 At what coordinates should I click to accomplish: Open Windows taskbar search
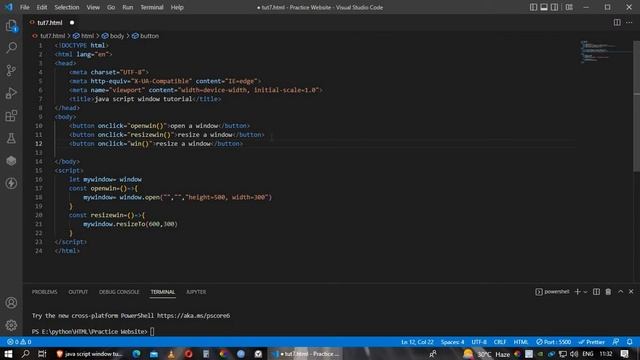point(25,353)
